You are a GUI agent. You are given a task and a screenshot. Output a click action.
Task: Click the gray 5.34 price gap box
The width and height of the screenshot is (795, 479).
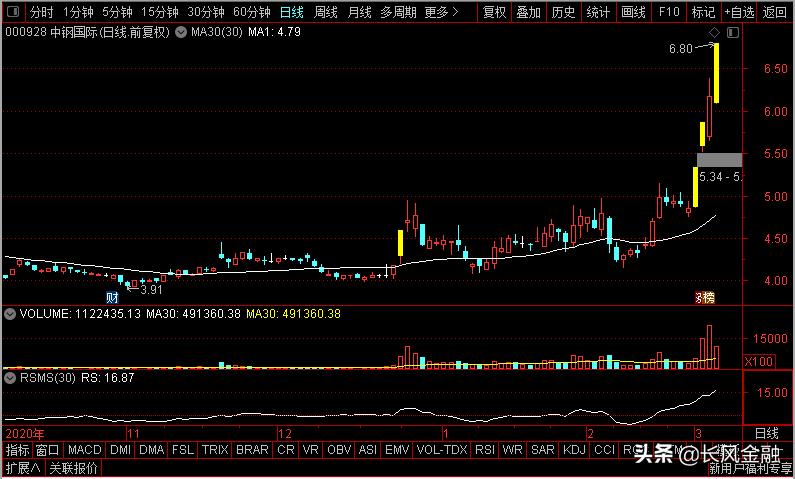[x=719, y=160]
